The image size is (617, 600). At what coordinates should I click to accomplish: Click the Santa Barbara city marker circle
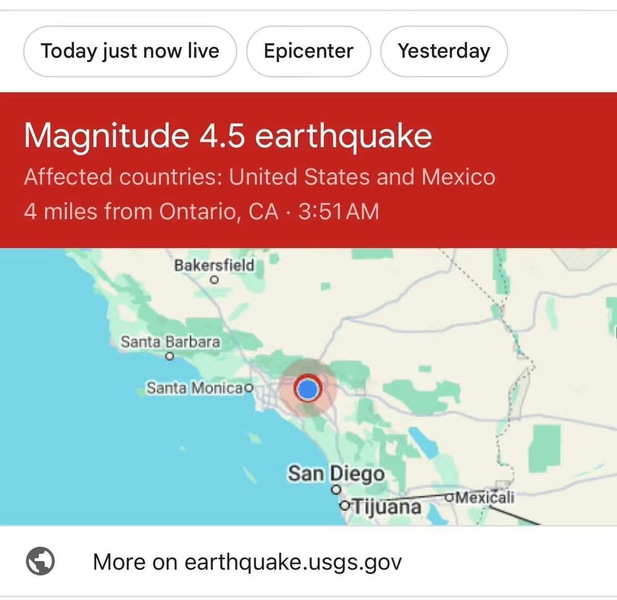(x=170, y=355)
